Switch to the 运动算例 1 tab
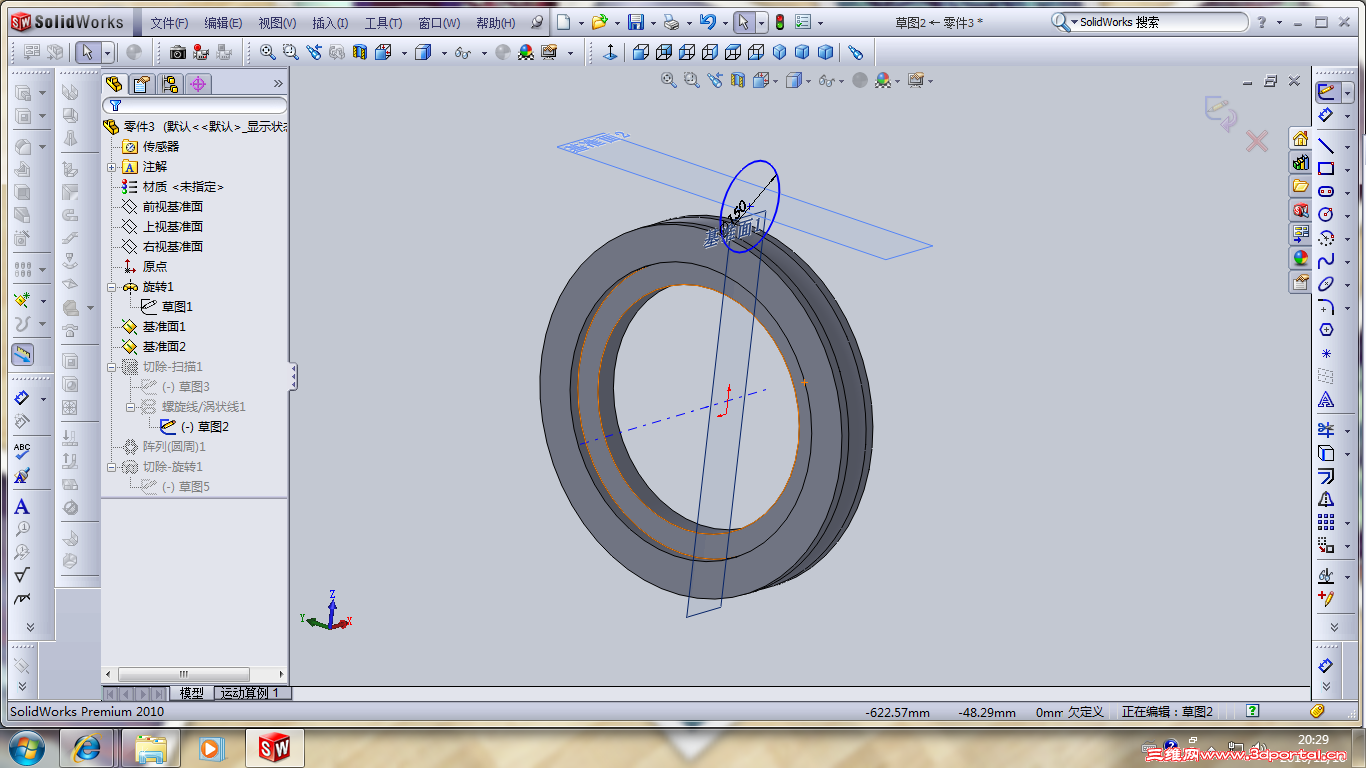This screenshot has width=1366, height=768. (x=253, y=693)
